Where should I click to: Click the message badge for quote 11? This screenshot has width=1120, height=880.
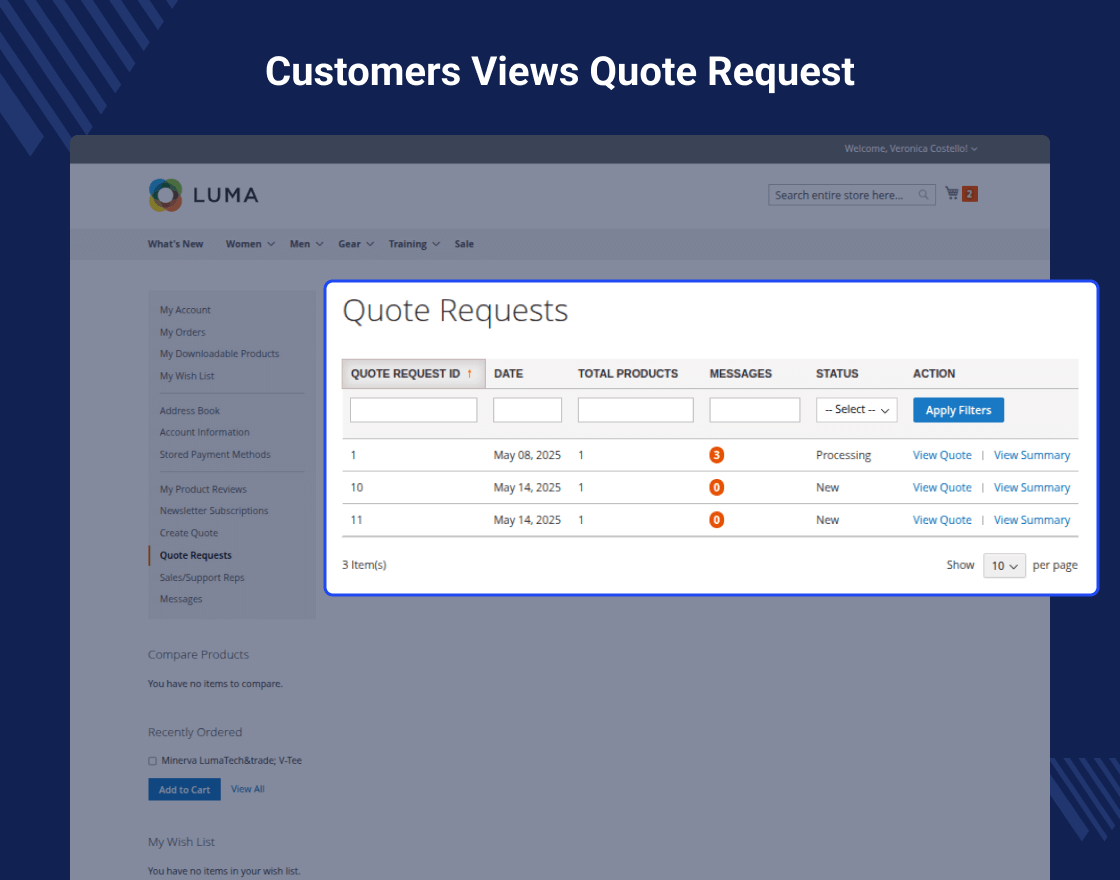(x=716, y=520)
